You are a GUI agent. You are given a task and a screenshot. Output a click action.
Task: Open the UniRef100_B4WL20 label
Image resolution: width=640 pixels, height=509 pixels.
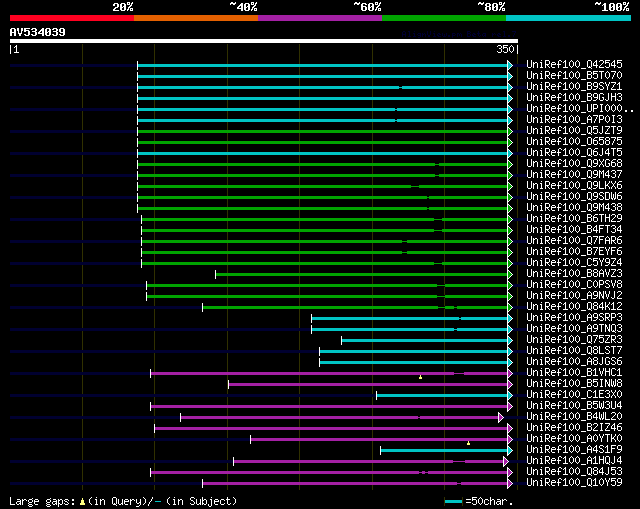pyautogui.click(x=574, y=417)
